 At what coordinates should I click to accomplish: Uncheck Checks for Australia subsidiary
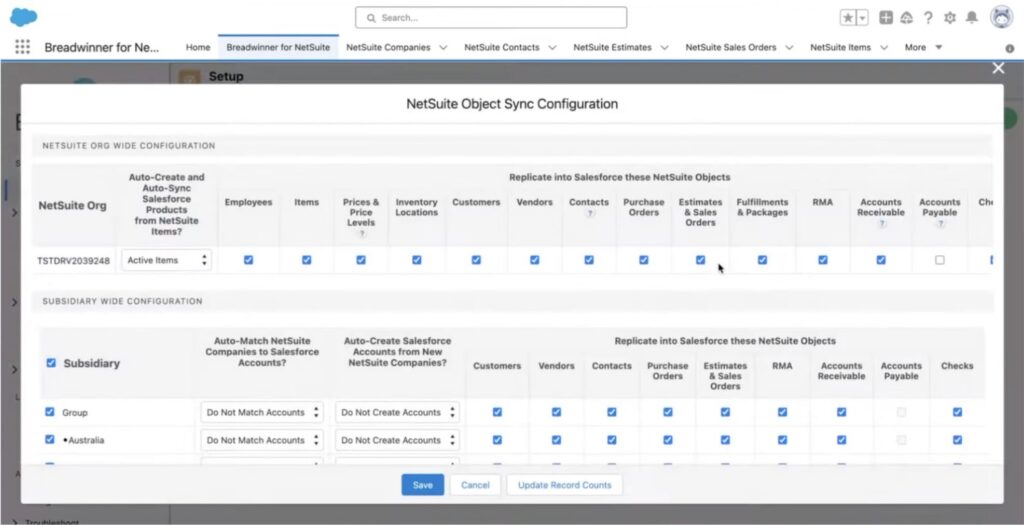tap(957, 440)
